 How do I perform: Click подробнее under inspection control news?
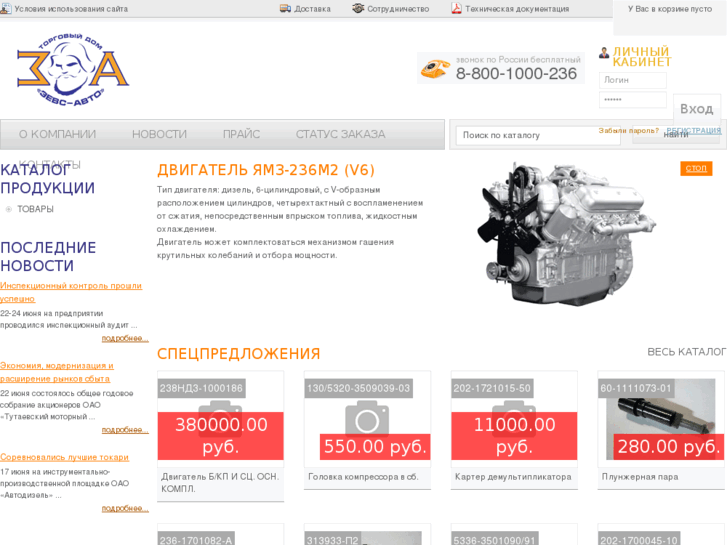[125, 338]
